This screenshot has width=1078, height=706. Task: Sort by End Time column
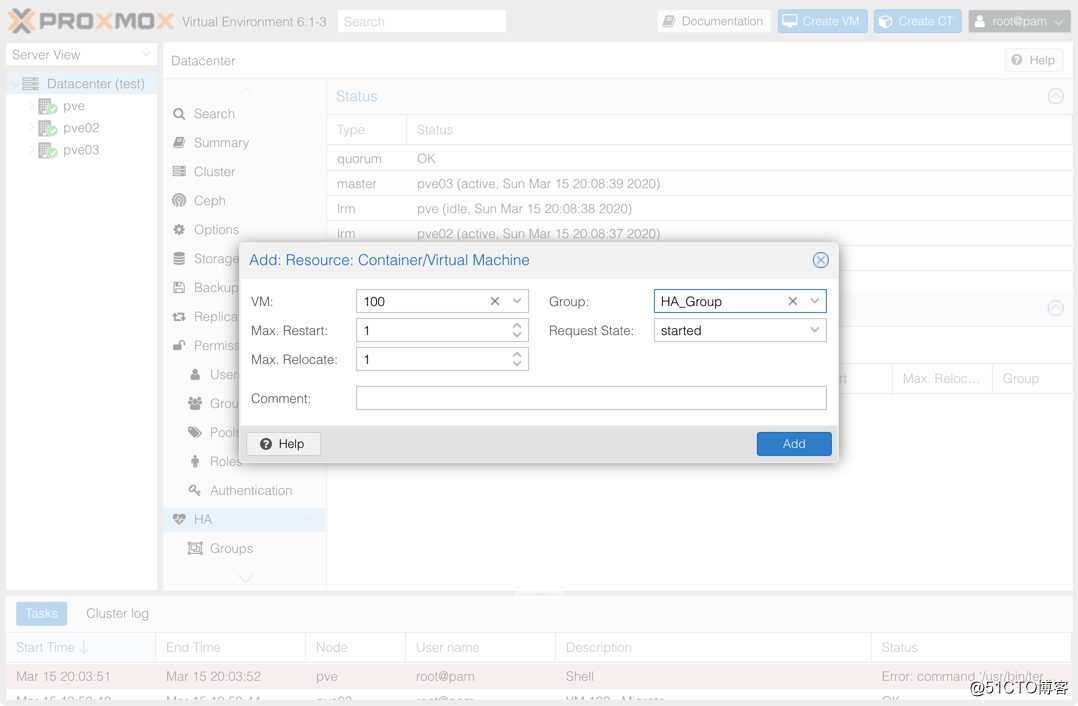click(231, 648)
